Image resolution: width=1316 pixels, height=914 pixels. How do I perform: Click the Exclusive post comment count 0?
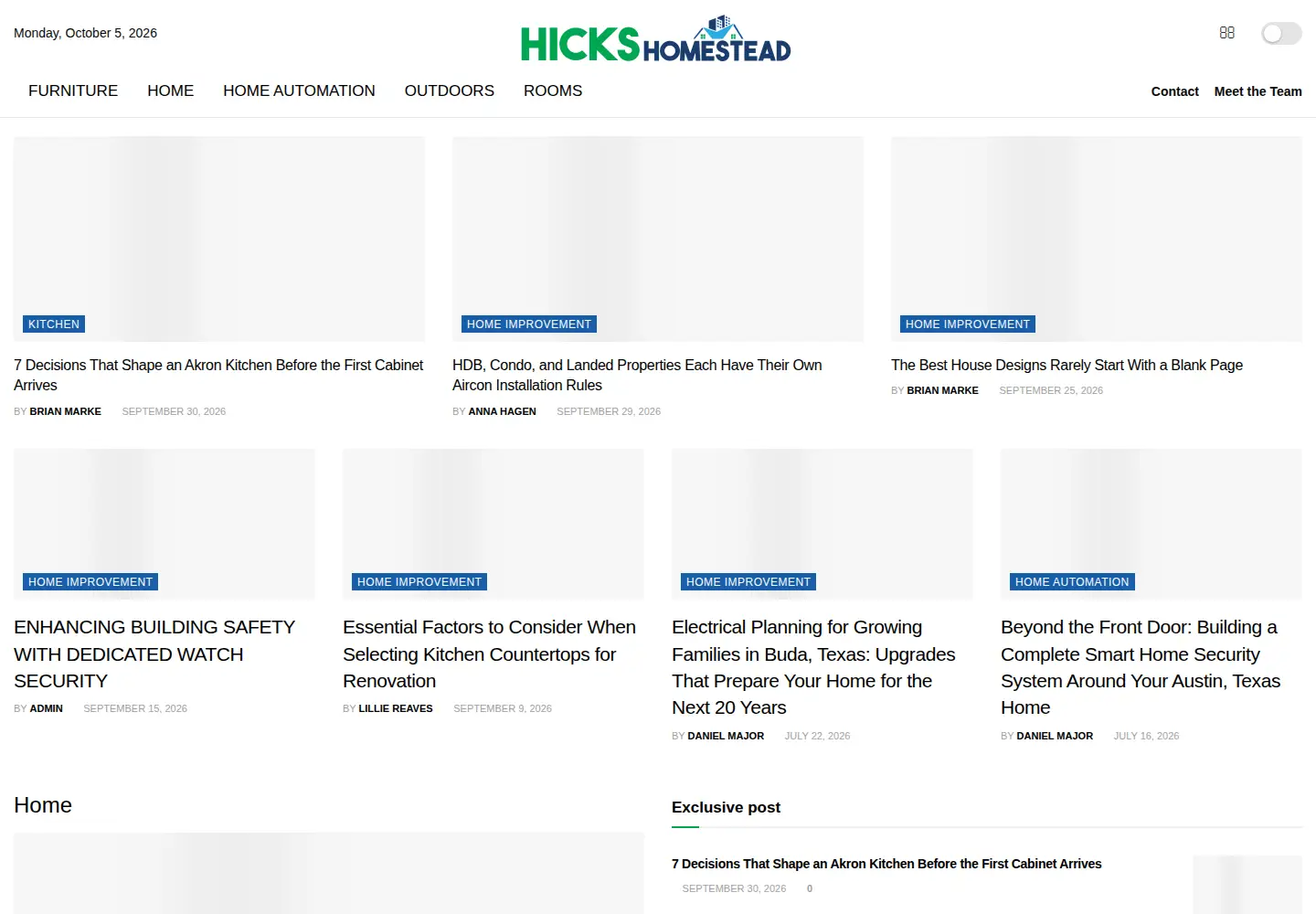tap(810, 888)
